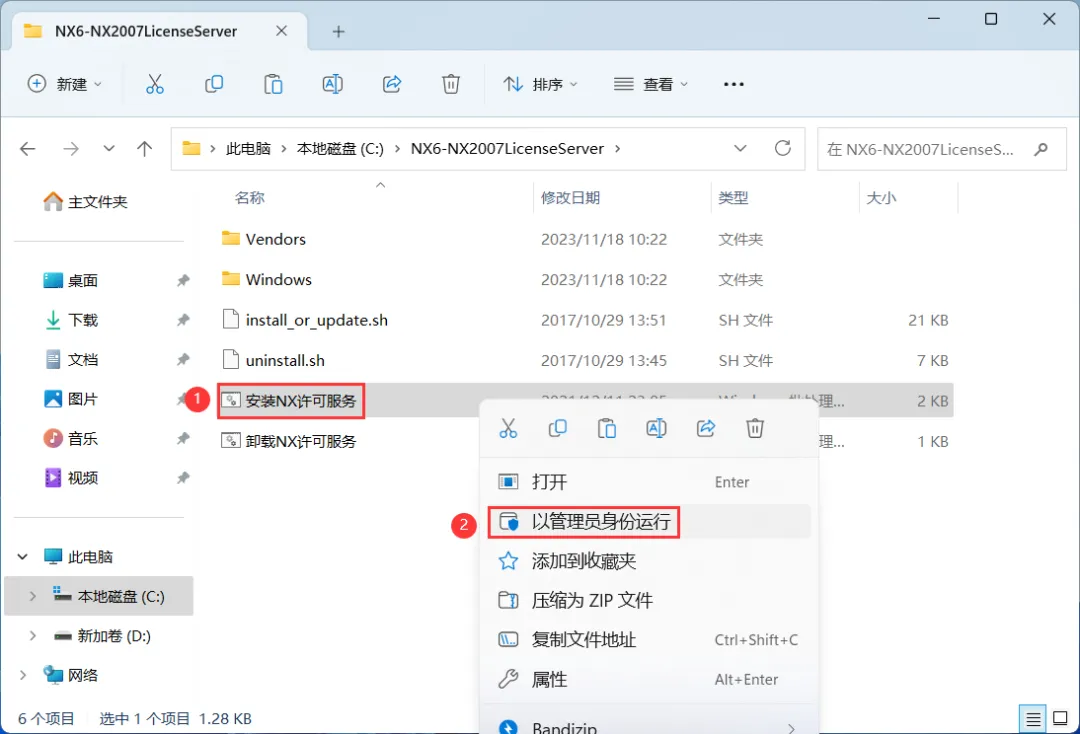Open the recent locations dropdown arrow
The width and height of the screenshot is (1080, 734).
[x=109, y=149]
